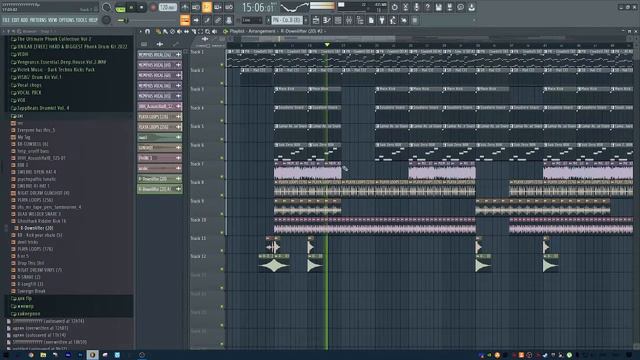Image resolution: width=640 pixels, height=360 pixels.
Task: Click the render/export icon
Action: tap(449, 7)
